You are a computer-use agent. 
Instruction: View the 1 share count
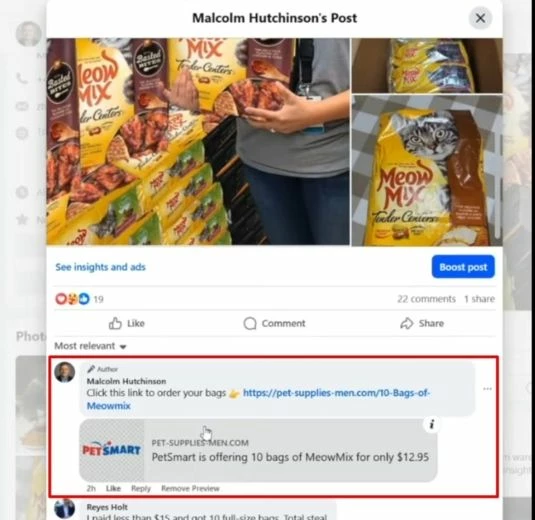479,299
